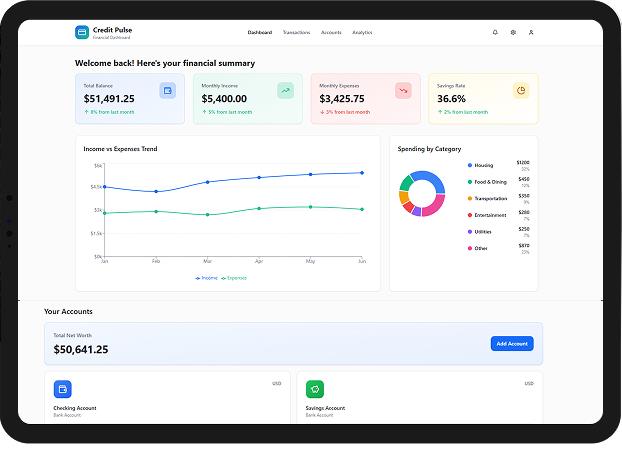Click the Jun income data point
Screen dimensions: 622x449
[x=362, y=172]
